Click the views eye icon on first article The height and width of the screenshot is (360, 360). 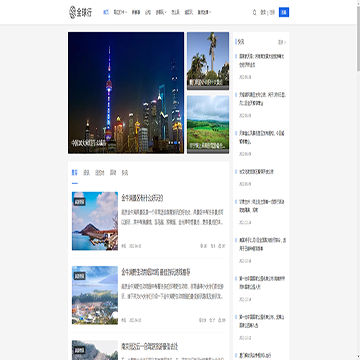pyautogui.click(x=201, y=246)
